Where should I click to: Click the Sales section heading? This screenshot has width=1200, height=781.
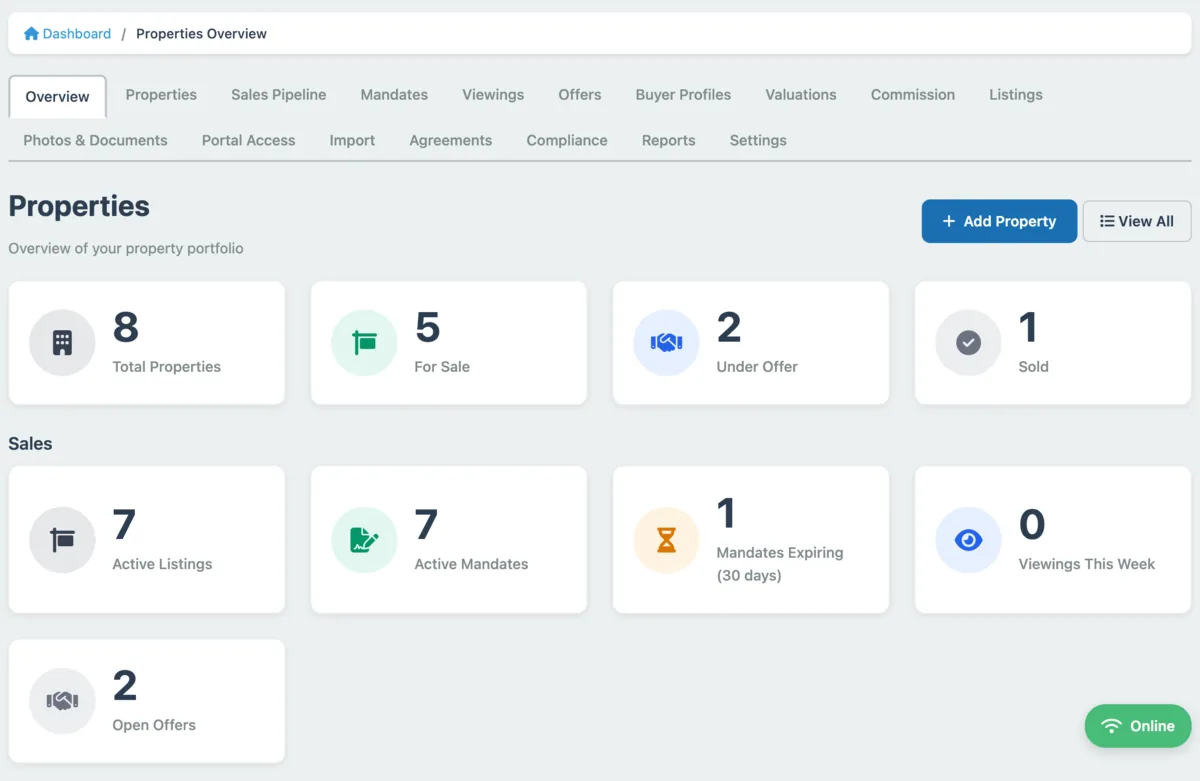[x=30, y=443]
